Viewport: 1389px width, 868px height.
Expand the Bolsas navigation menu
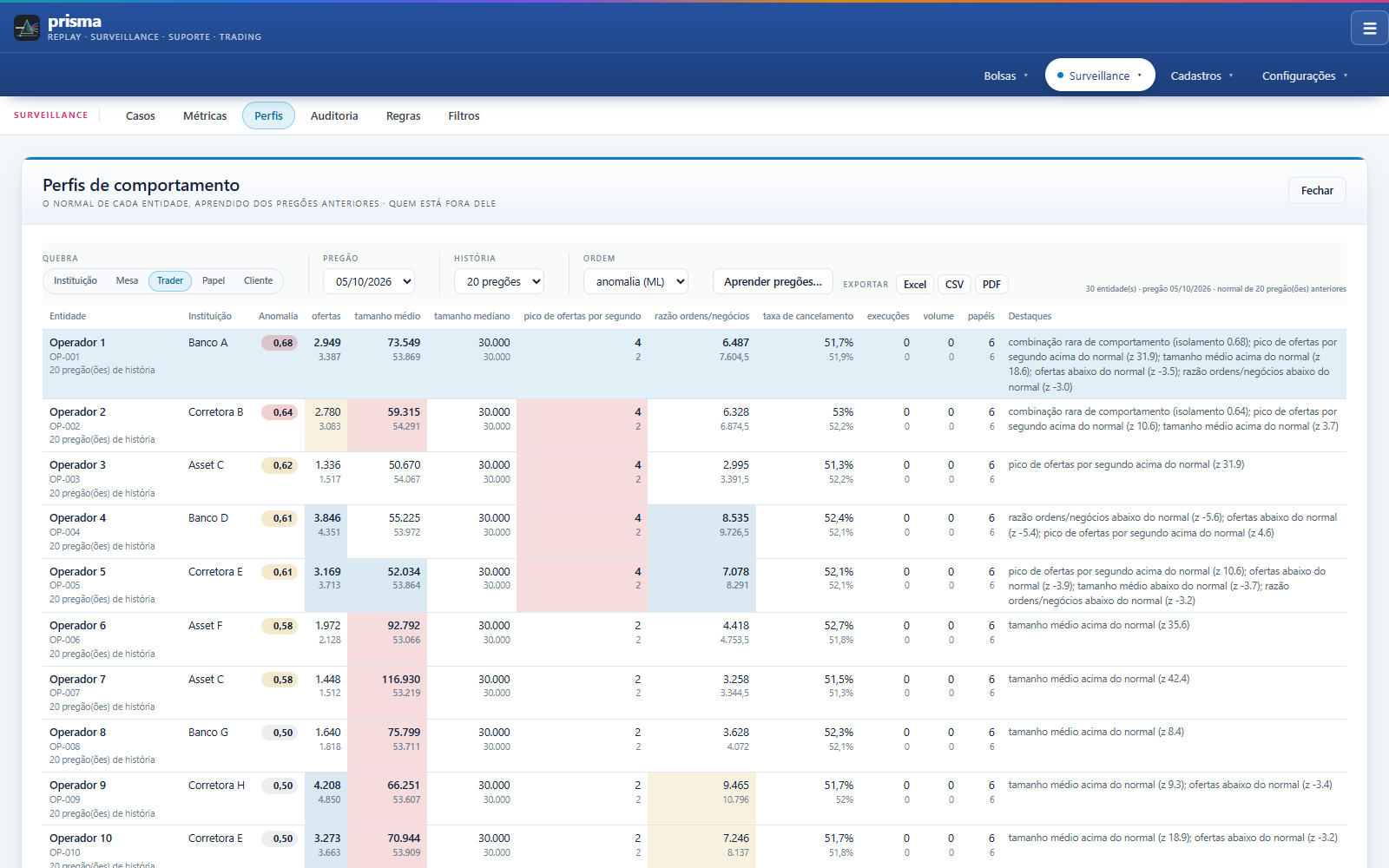1005,76
